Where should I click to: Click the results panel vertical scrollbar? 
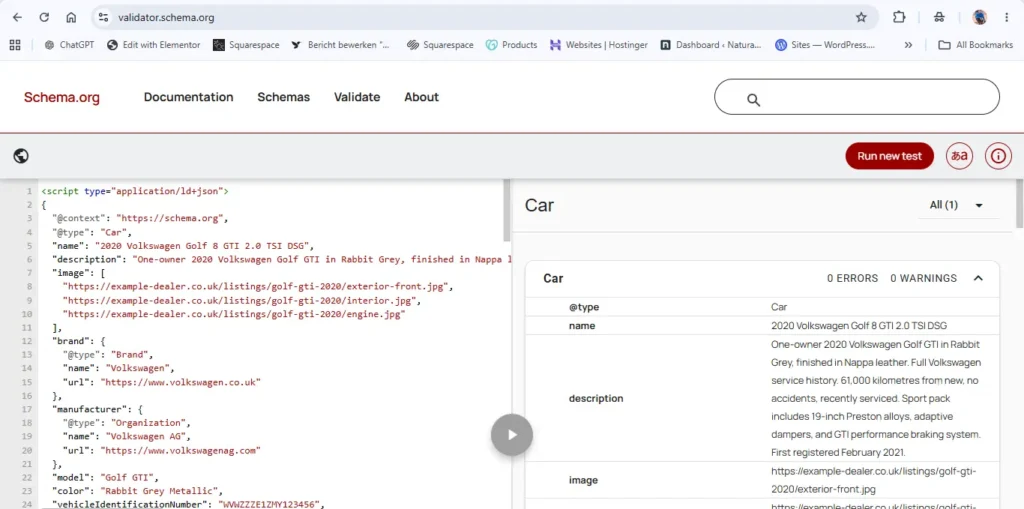pyautogui.click(x=1019, y=204)
